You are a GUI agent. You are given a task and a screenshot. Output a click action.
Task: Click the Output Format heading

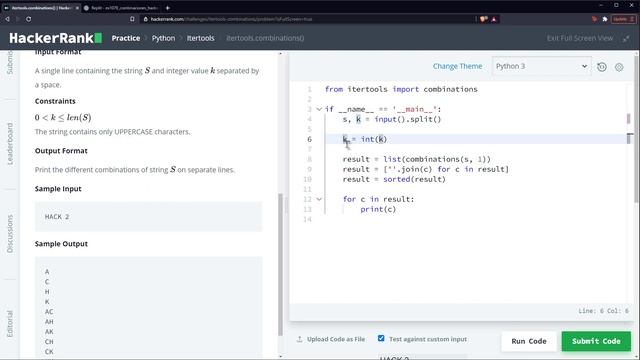pos(61,151)
